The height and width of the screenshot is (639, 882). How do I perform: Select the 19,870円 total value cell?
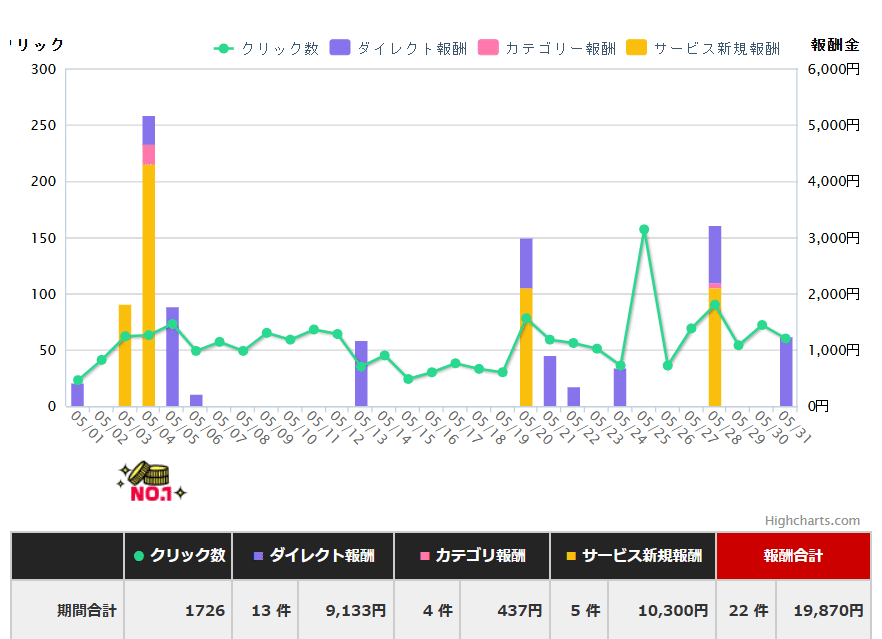[827, 608]
